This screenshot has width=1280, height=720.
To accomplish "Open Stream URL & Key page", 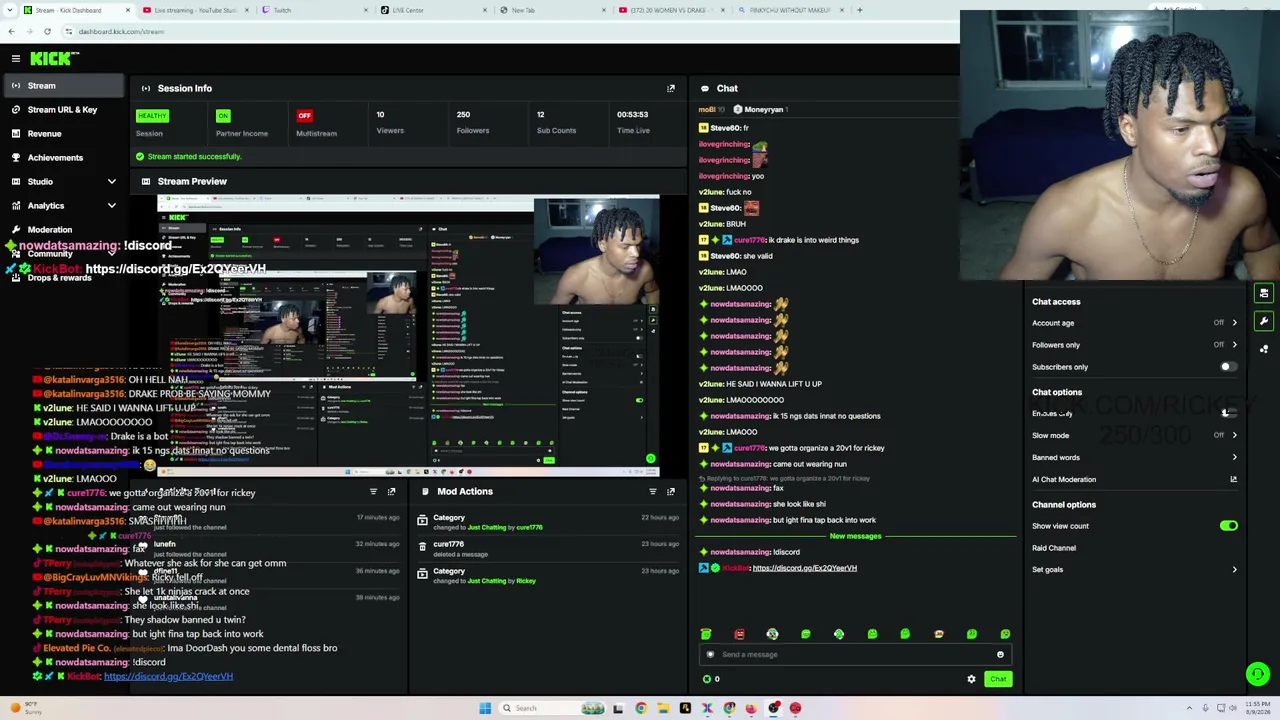I will click(x=62, y=110).
